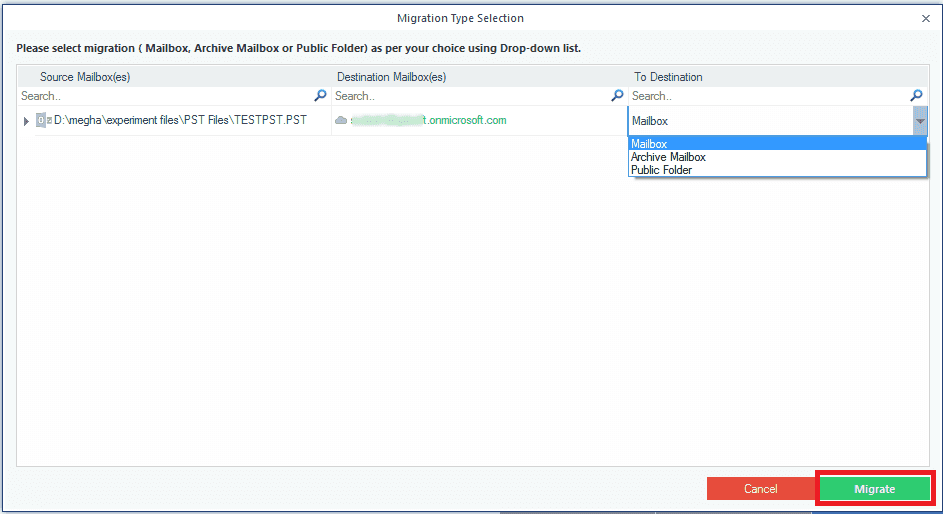The width and height of the screenshot is (943, 514).
Task: Click the red Cancel button
Action: (x=760, y=489)
